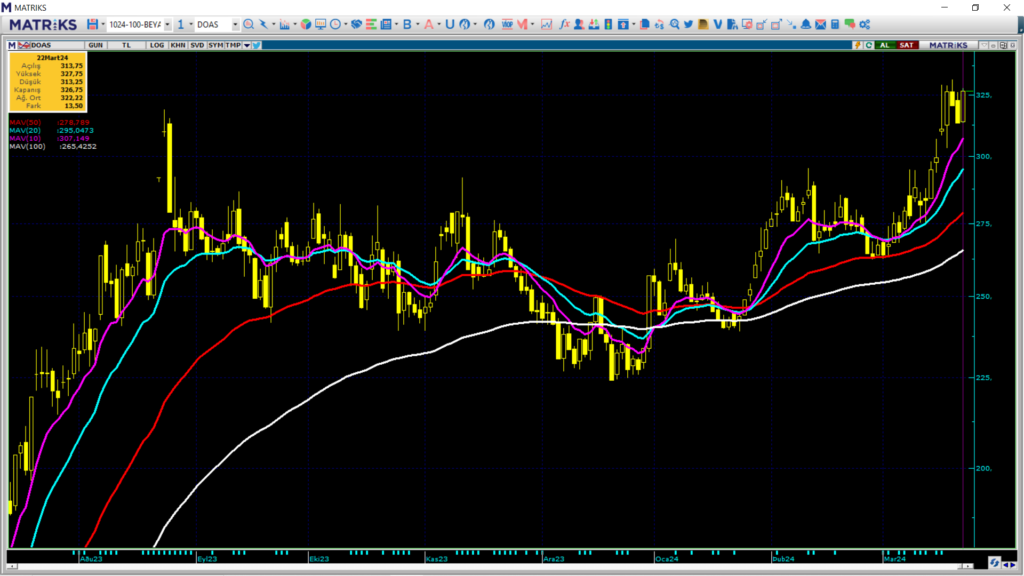Open the DOAS symbol dropdown

coord(235,24)
